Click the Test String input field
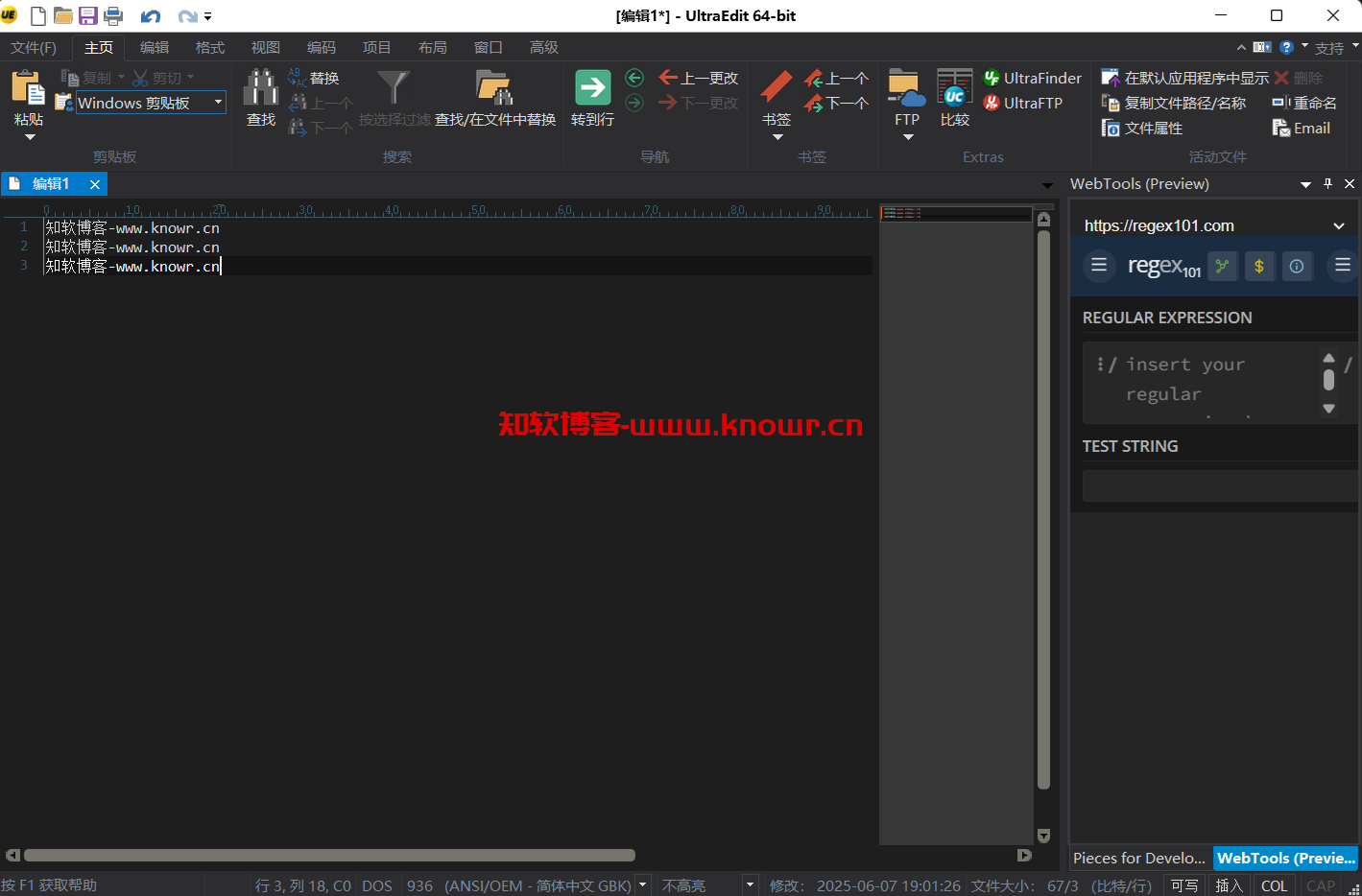The width and height of the screenshot is (1362, 896). pos(1221,485)
